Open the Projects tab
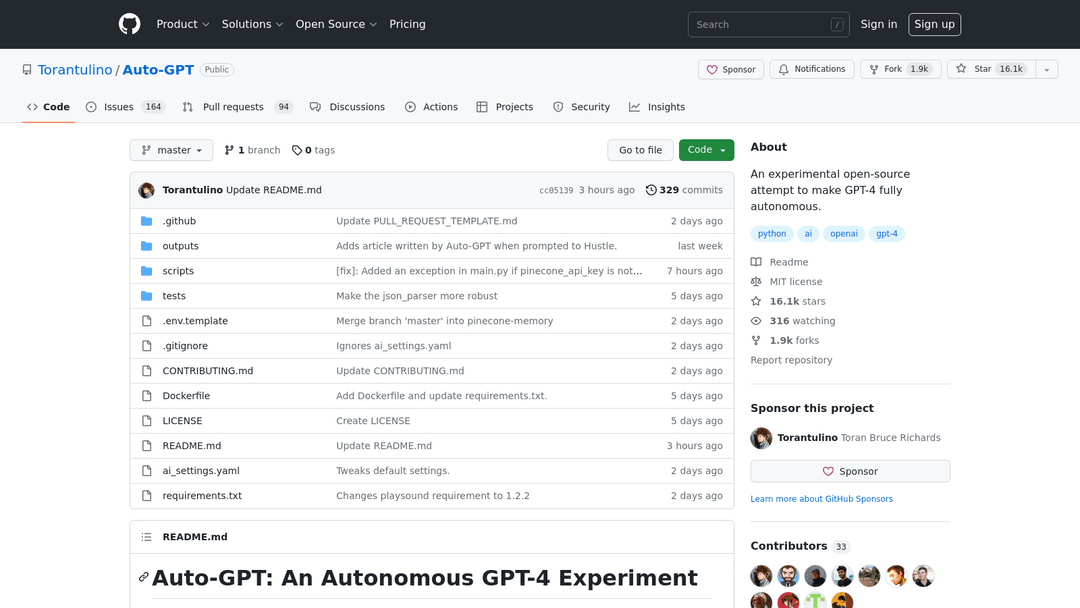Image resolution: width=1080 pixels, height=608 pixels. [505, 107]
